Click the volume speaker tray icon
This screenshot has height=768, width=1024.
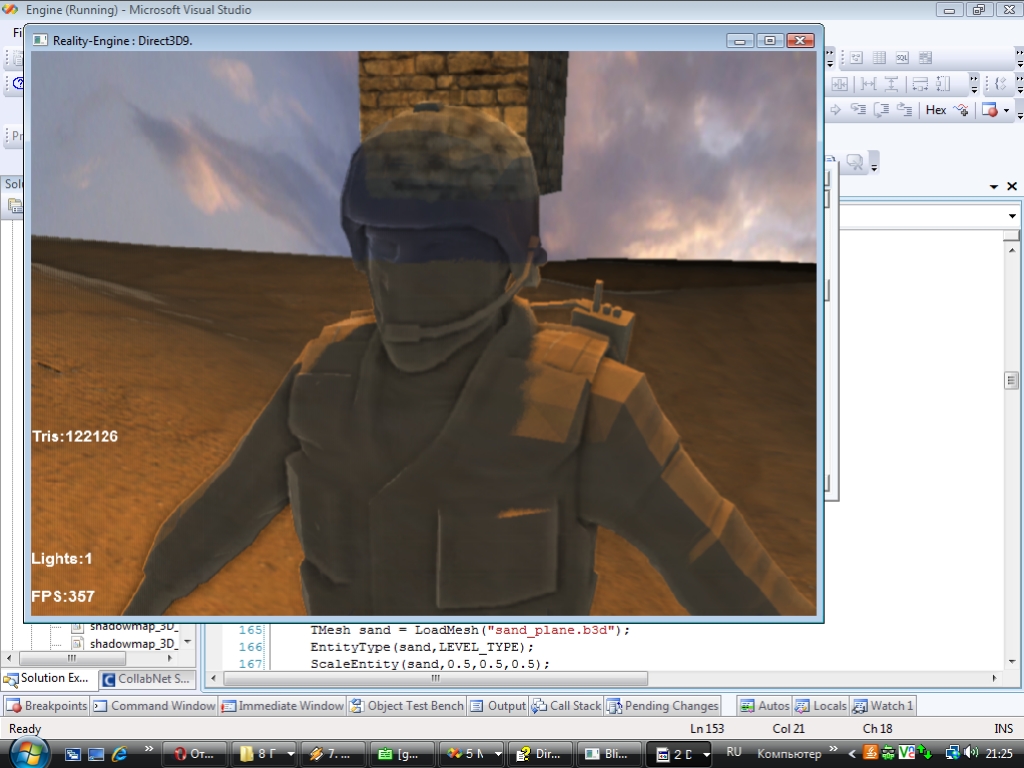tap(970, 753)
